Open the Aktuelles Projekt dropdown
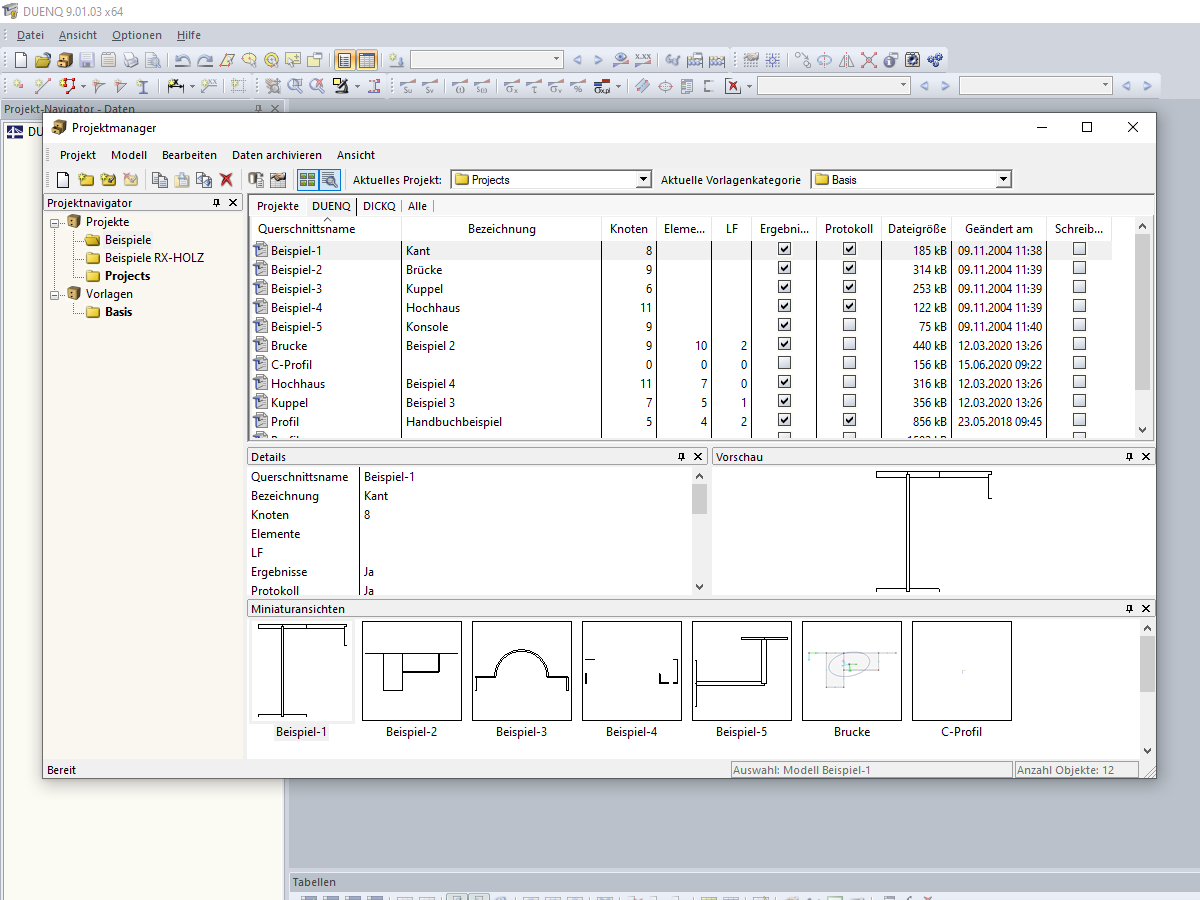This screenshot has height=900, width=1200. [643, 179]
